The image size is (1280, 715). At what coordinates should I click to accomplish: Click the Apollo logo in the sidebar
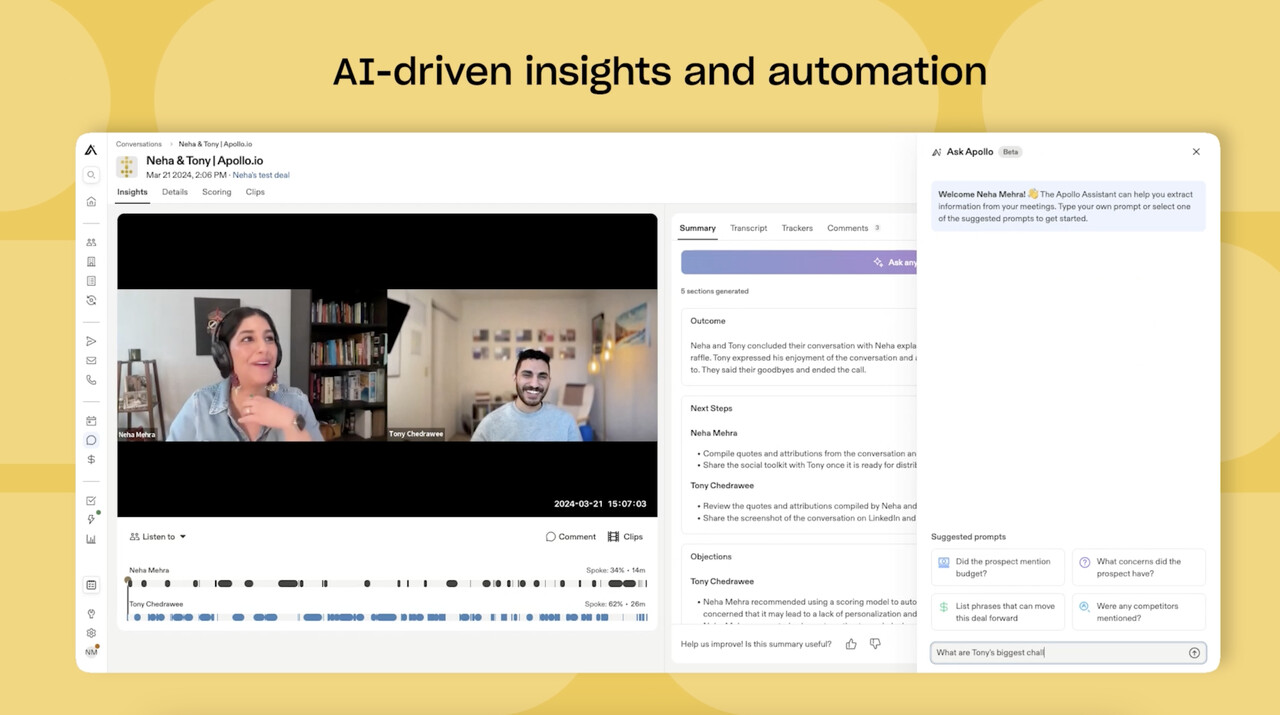[x=91, y=150]
